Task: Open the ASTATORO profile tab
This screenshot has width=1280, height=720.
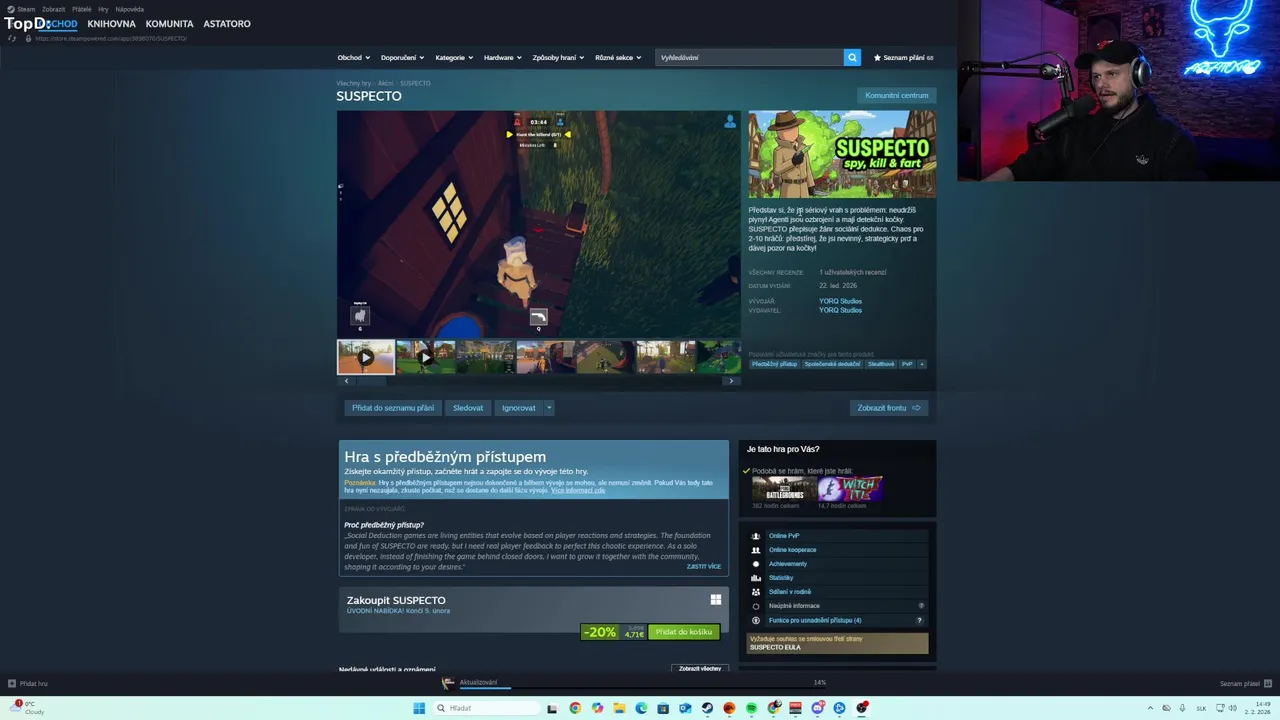Action: 227,23
